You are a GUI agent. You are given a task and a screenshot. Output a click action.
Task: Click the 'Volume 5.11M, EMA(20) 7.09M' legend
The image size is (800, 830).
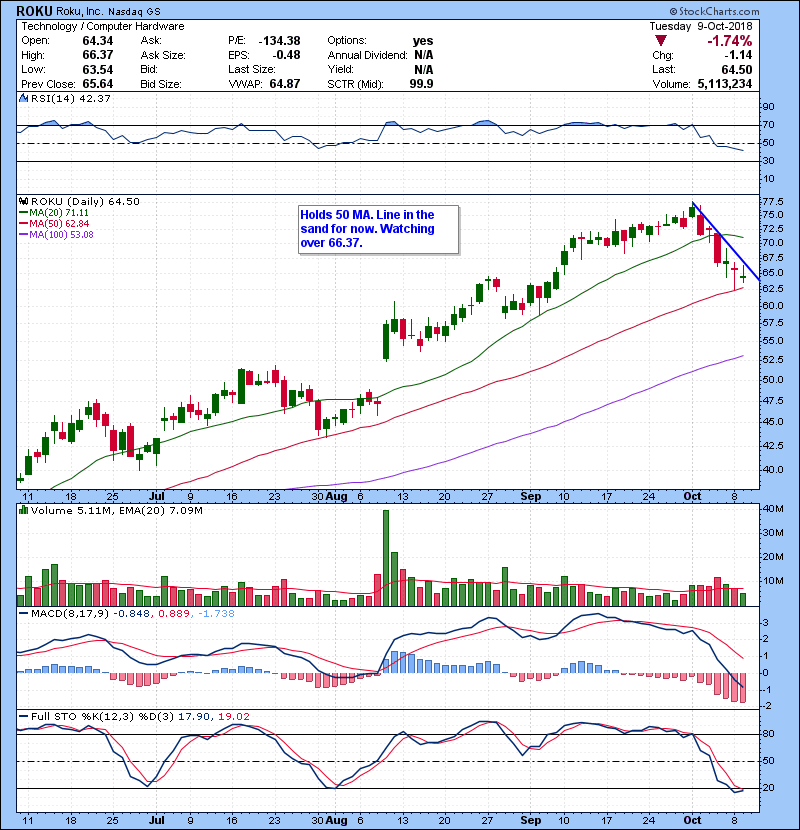[x=116, y=510]
